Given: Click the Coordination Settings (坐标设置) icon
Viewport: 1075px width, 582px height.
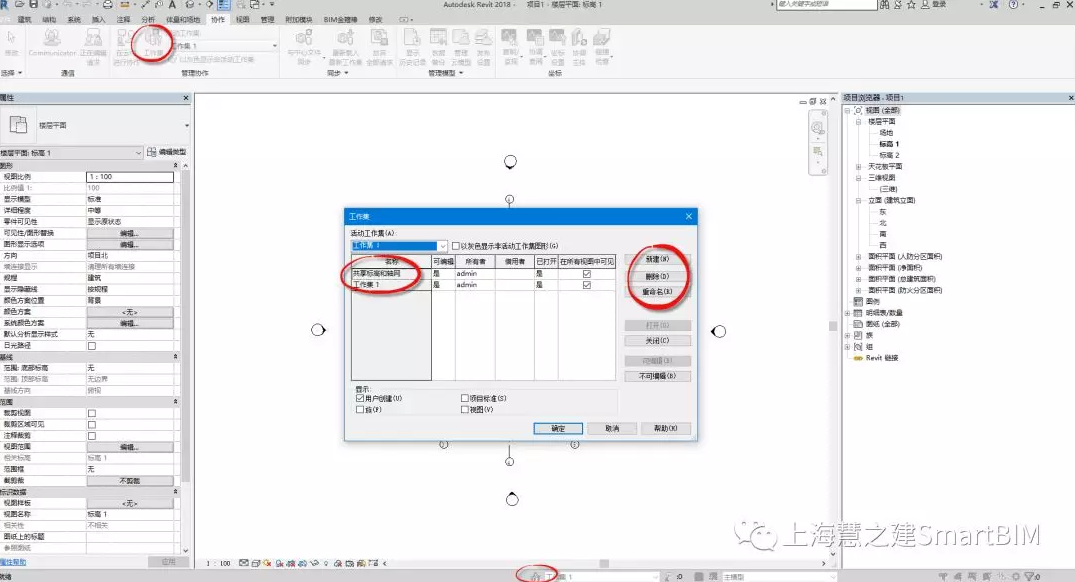Looking at the screenshot, I should click(x=557, y=38).
